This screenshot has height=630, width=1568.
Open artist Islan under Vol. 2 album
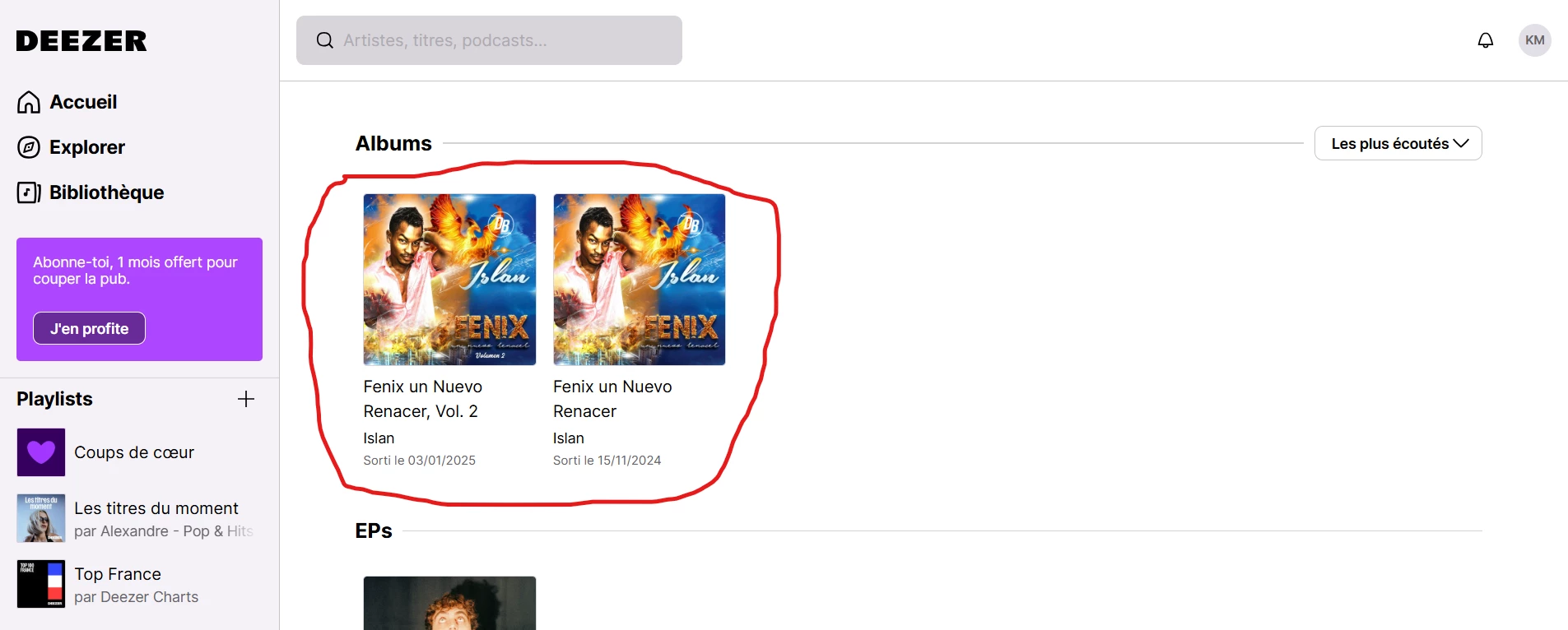click(x=379, y=438)
